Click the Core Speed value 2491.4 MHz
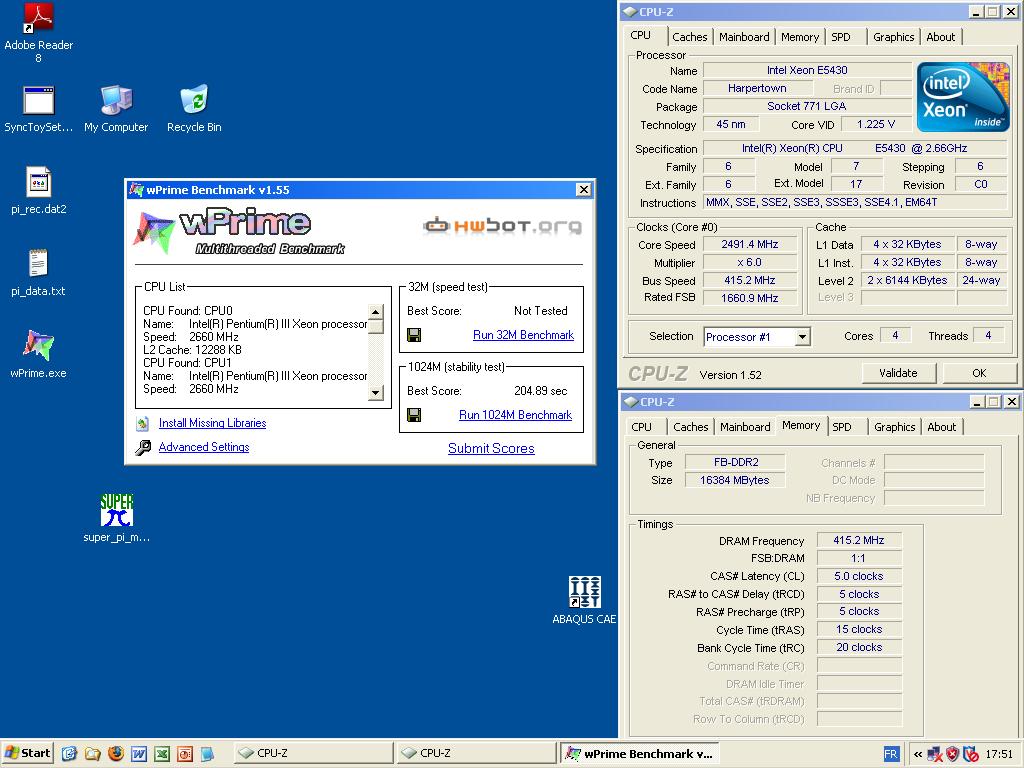 (750, 244)
